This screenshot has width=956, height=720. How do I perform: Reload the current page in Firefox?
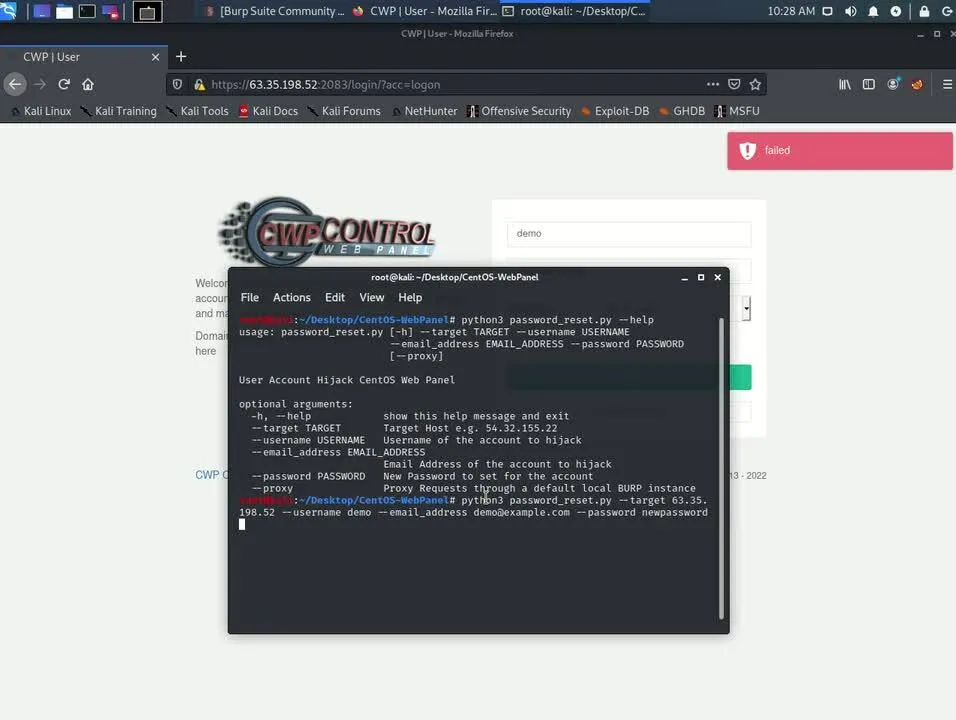64,84
